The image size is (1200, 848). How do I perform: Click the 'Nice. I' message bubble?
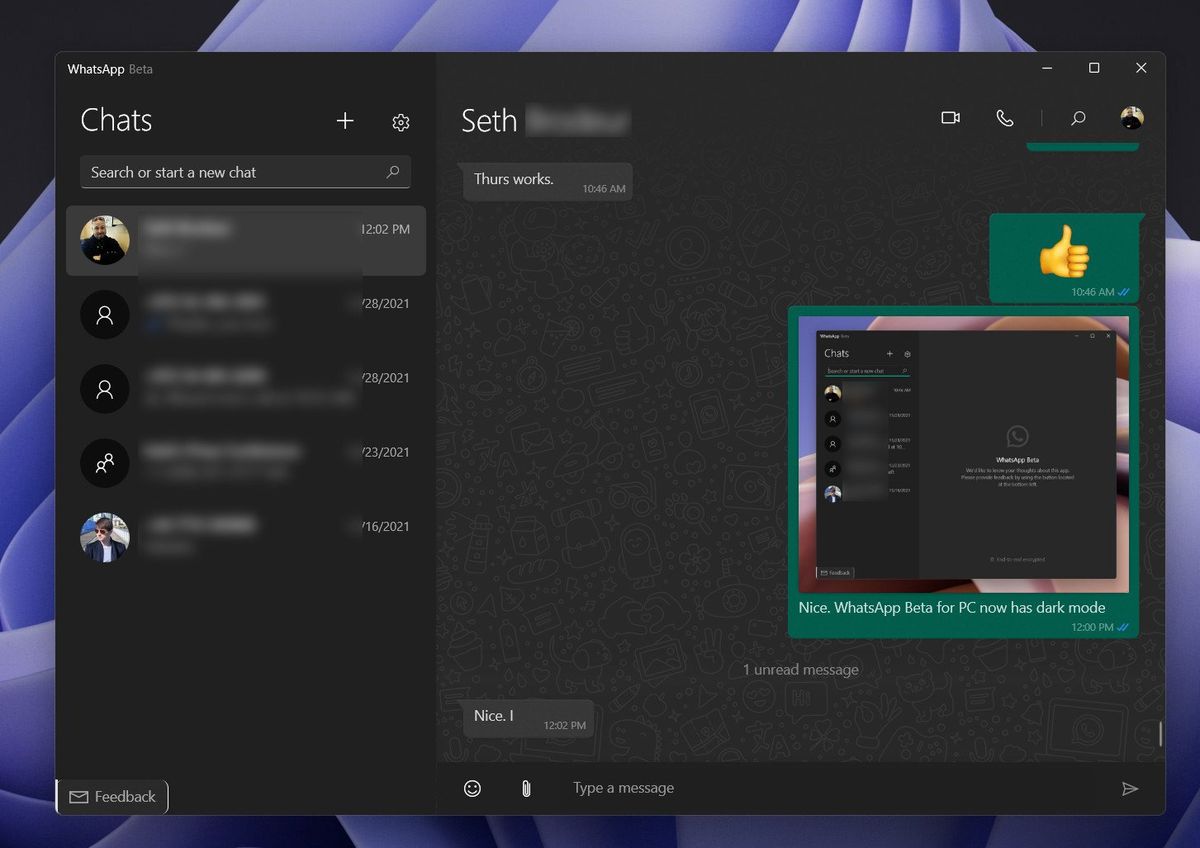click(x=528, y=718)
